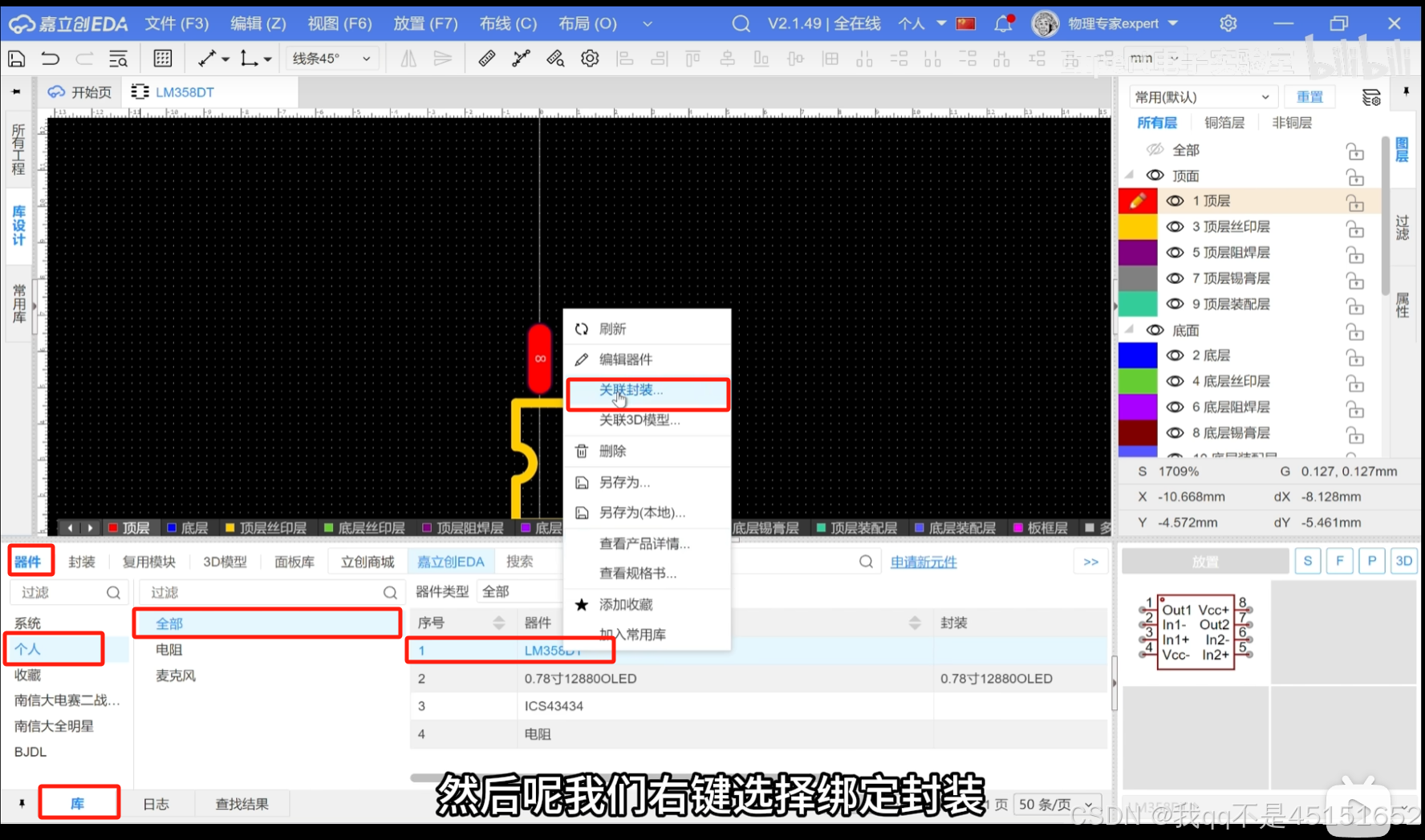Viewport: 1425px width, 840px height.
Task: Click the pencil active-layer icon on 顶层
Action: click(x=1138, y=201)
